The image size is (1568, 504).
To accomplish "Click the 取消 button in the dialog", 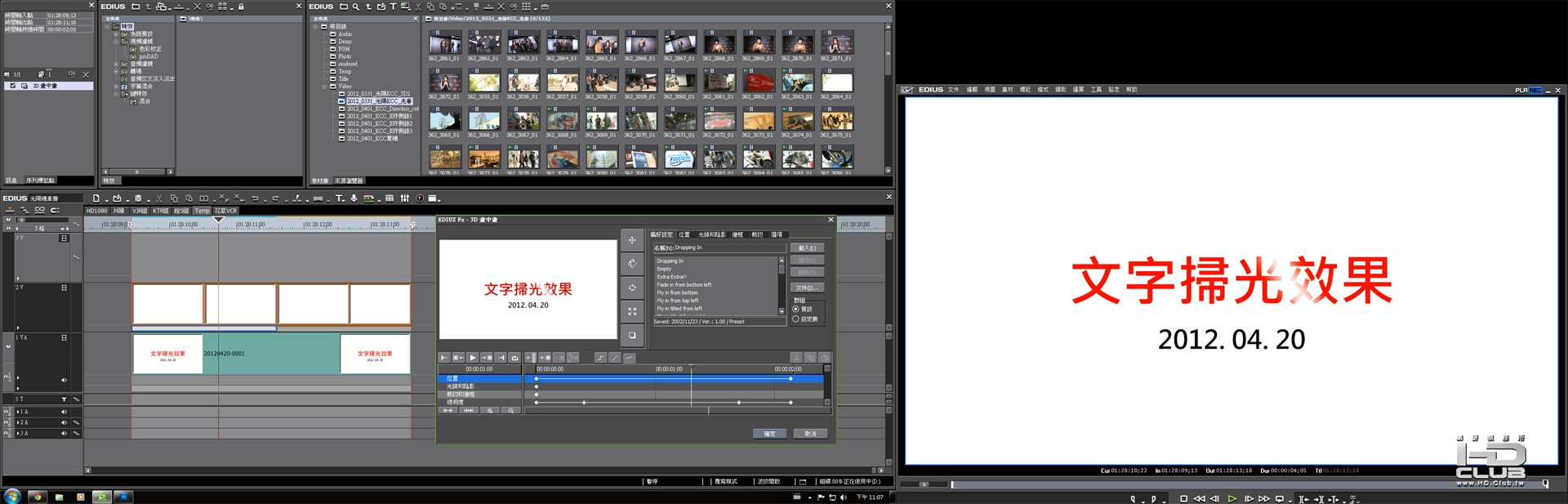I will (810, 434).
